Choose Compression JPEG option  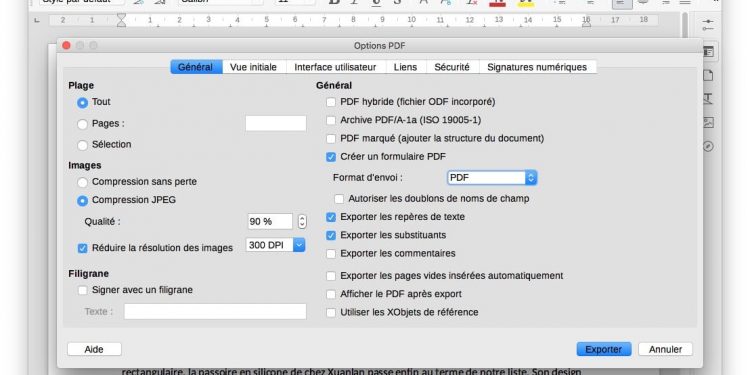pyautogui.click(x=82, y=201)
